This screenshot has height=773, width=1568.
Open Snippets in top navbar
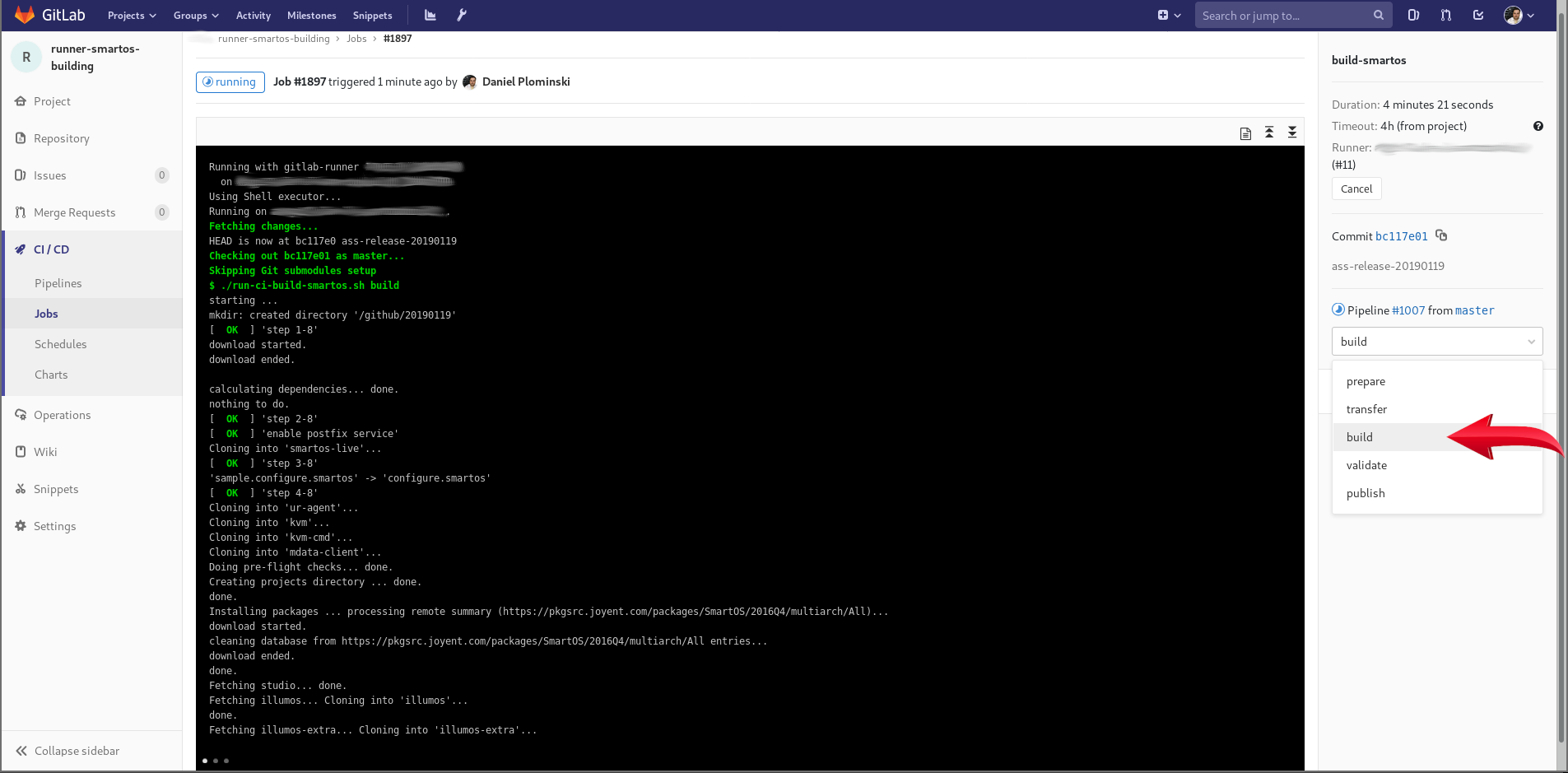tap(372, 15)
